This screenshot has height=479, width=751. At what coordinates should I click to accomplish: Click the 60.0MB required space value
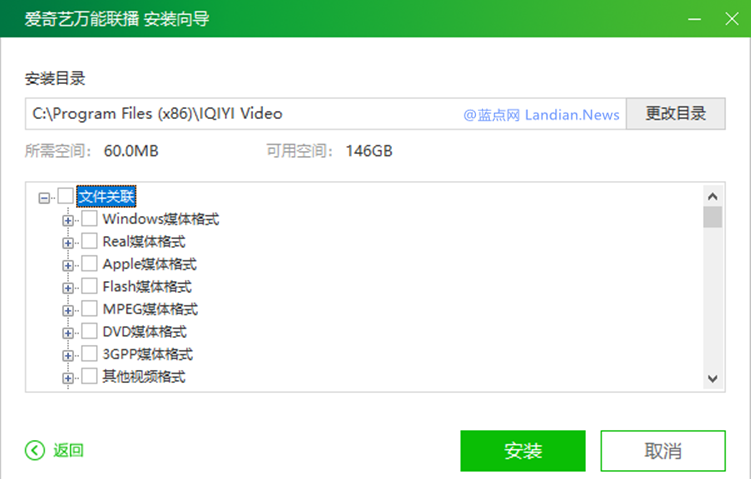click(131, 151)
